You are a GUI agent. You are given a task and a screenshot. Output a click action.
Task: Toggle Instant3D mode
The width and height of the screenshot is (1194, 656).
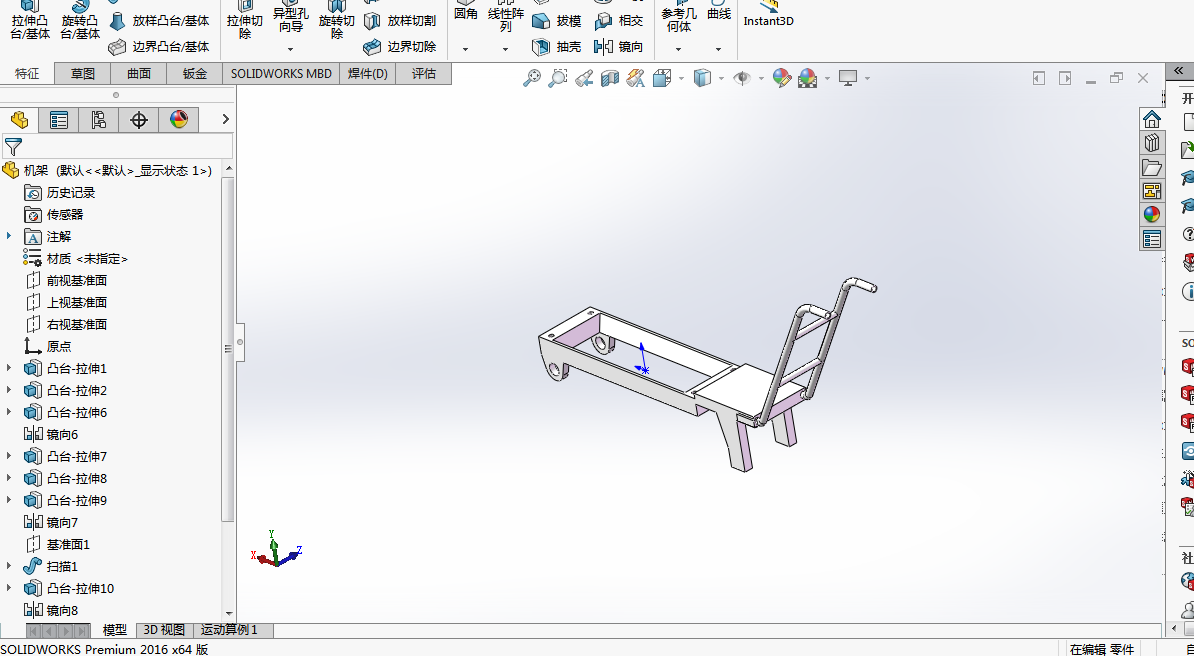(x=768, y=14)
